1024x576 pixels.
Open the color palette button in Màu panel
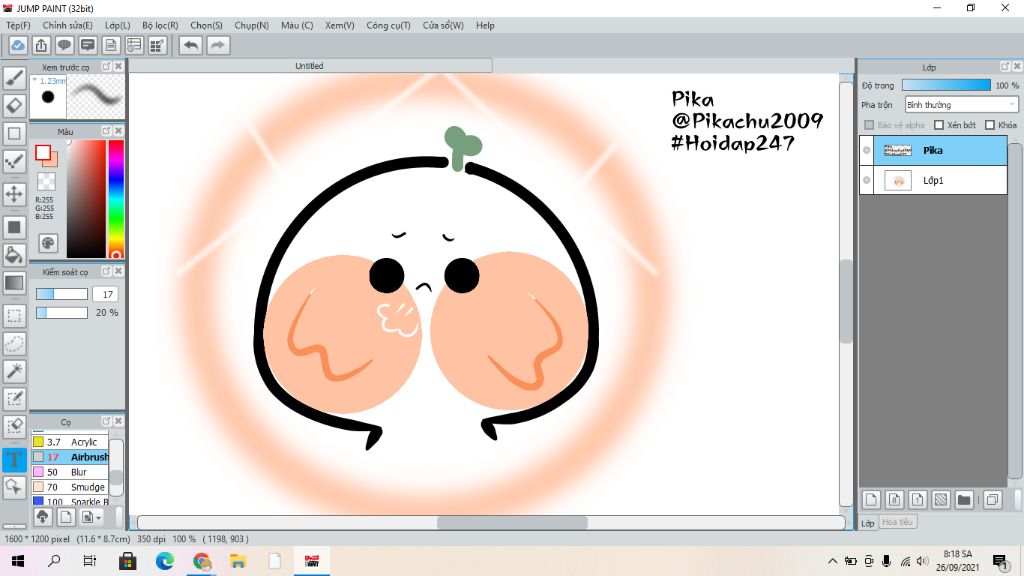pos(48,244)
